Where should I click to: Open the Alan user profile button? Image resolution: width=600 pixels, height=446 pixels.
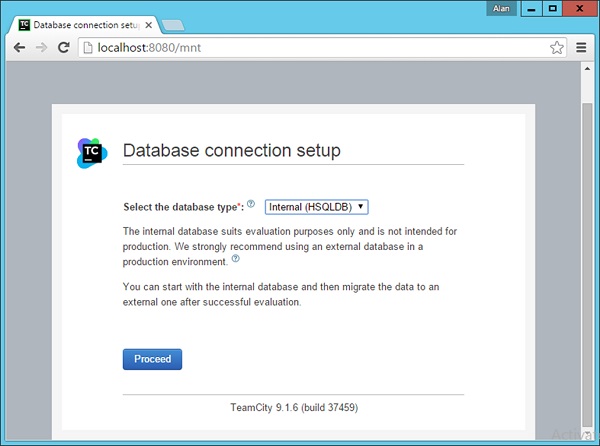[x=501, y=8]
